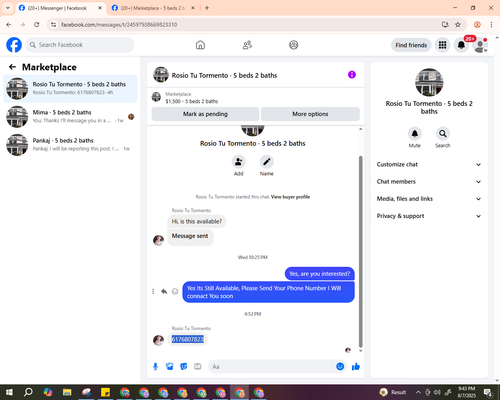Click the Mute bell in right panel

[x=415, y=134]
